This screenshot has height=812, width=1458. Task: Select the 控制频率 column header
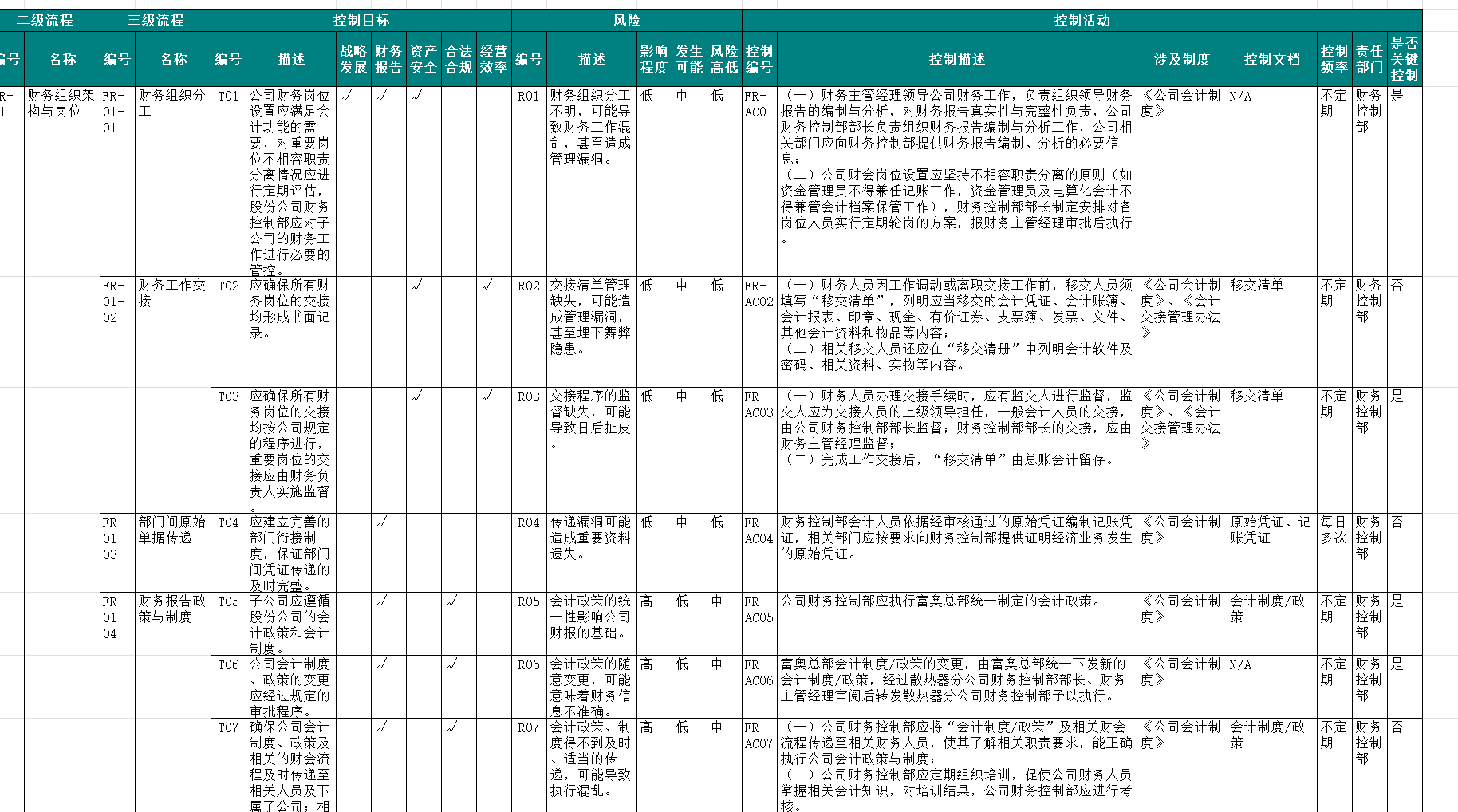pos(1334,59)
